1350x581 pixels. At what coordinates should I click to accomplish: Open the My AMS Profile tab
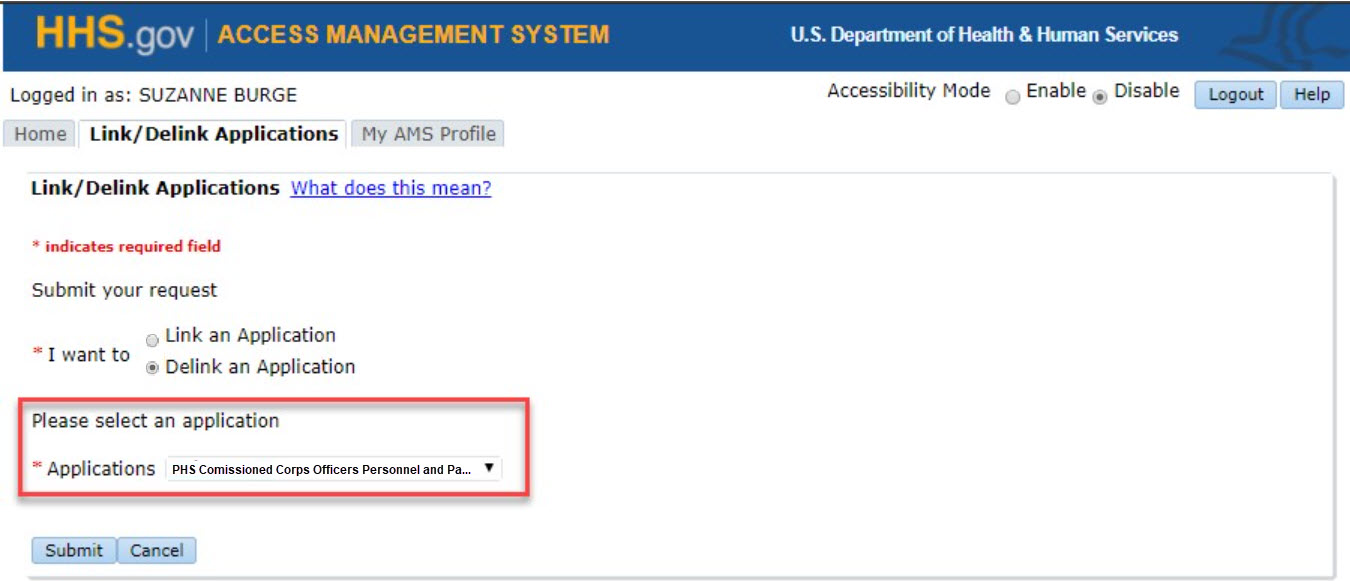[x=428, y=134]
